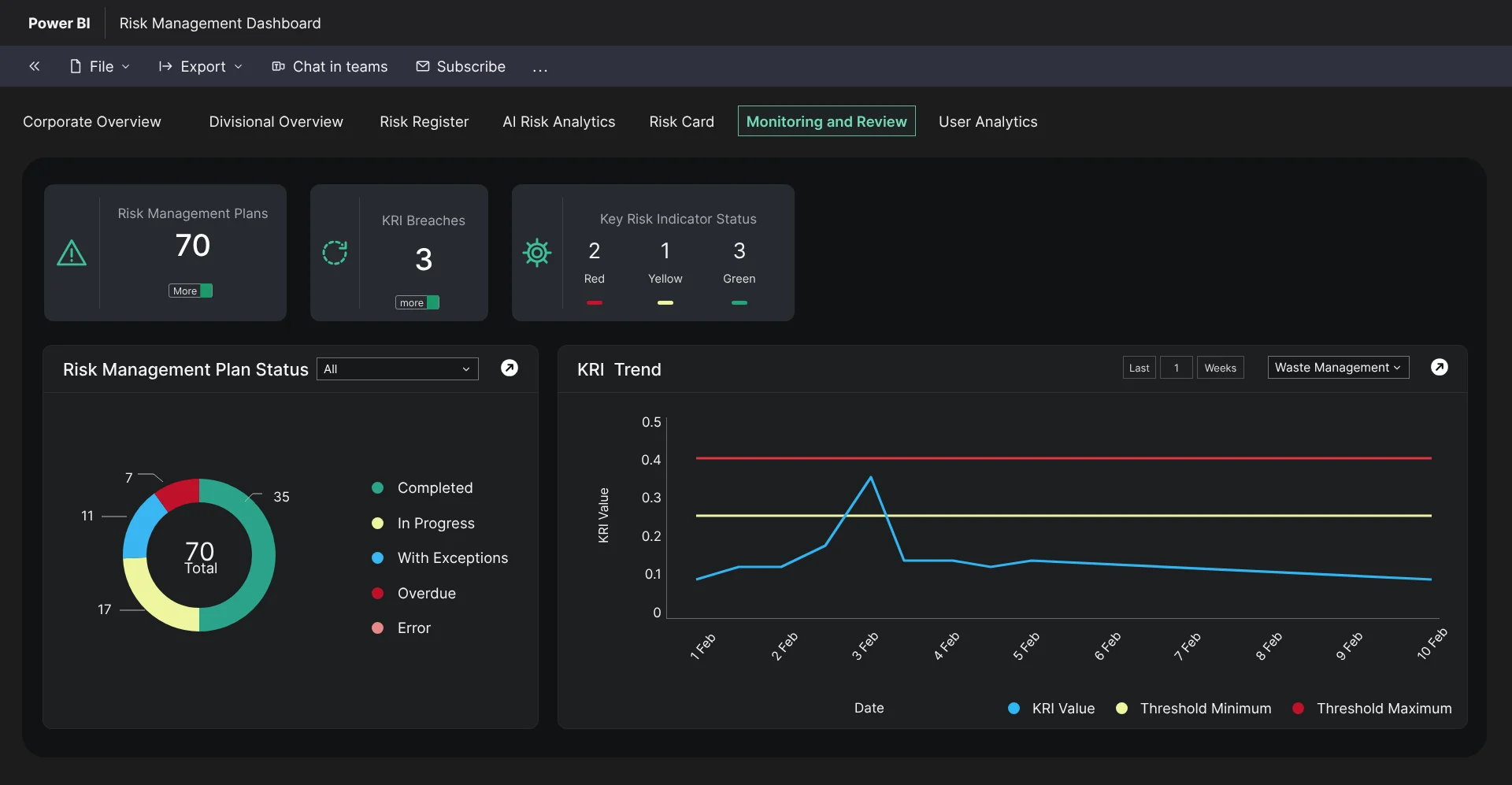Click the Subscribe envelope icon
This screenshot has width=1512, height=785.
point(423,66)
